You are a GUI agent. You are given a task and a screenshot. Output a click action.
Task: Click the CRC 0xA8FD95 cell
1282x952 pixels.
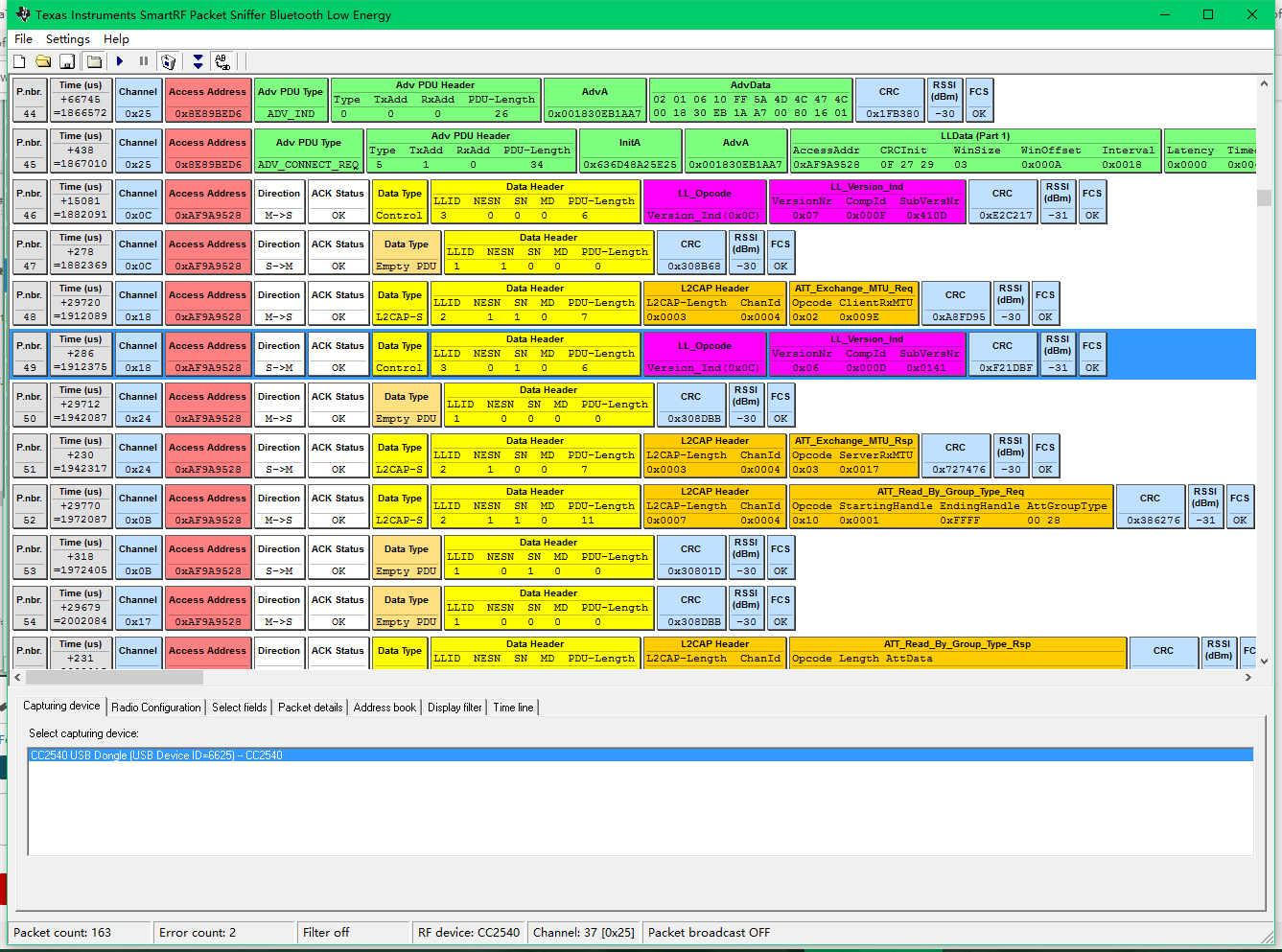[x=956, y=303]
